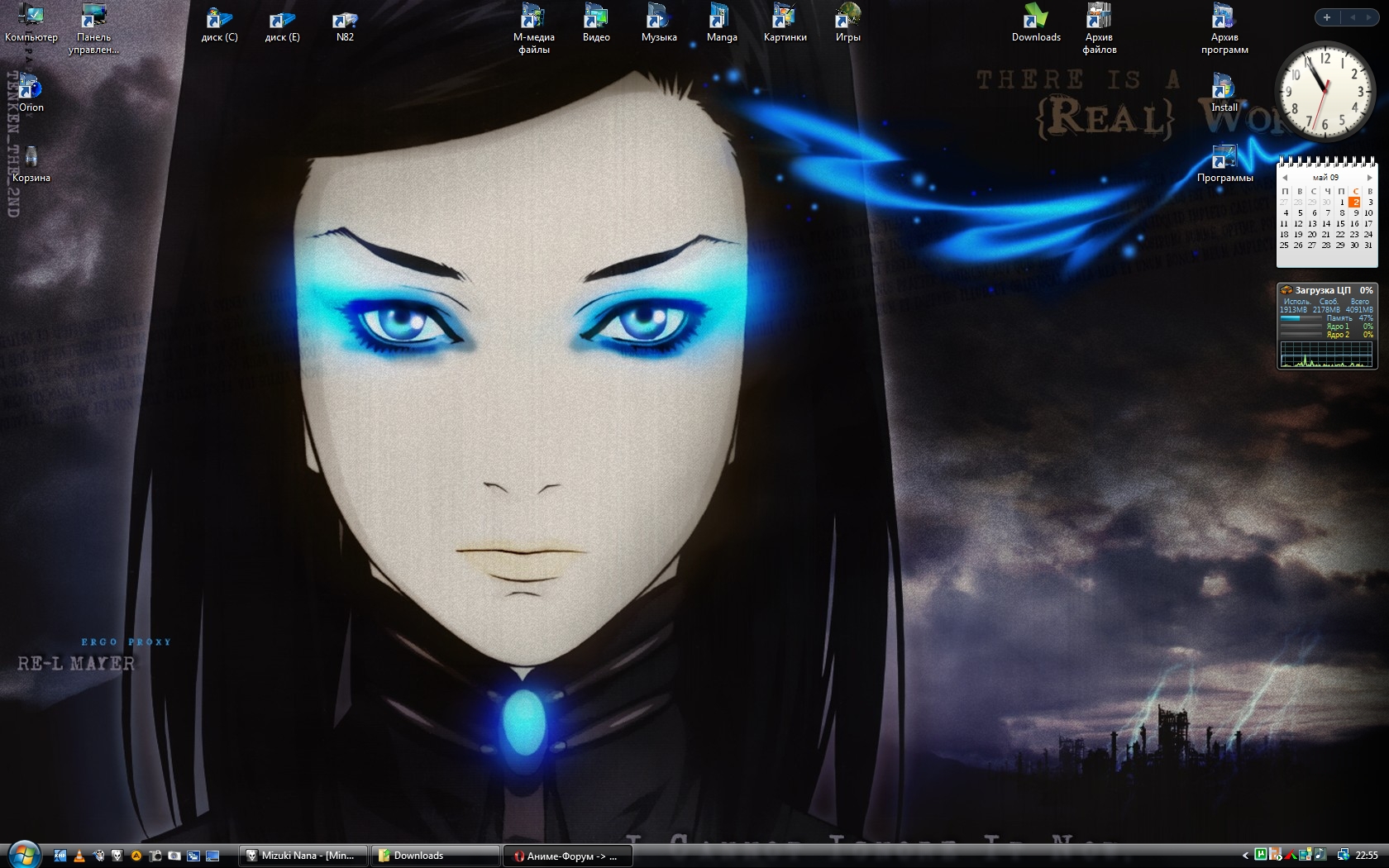Launch VLC from the quick launch bar
Image resolution: width=1389 pixels, height=868 pixels.
(79, 856)
